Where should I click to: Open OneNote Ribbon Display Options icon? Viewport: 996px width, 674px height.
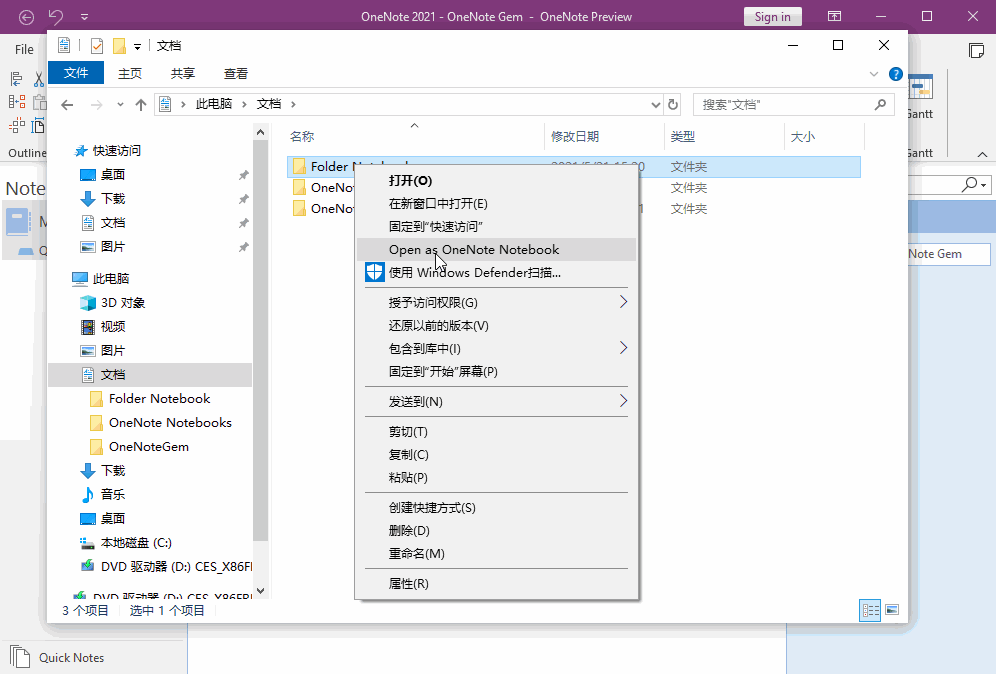click(834, 17)
